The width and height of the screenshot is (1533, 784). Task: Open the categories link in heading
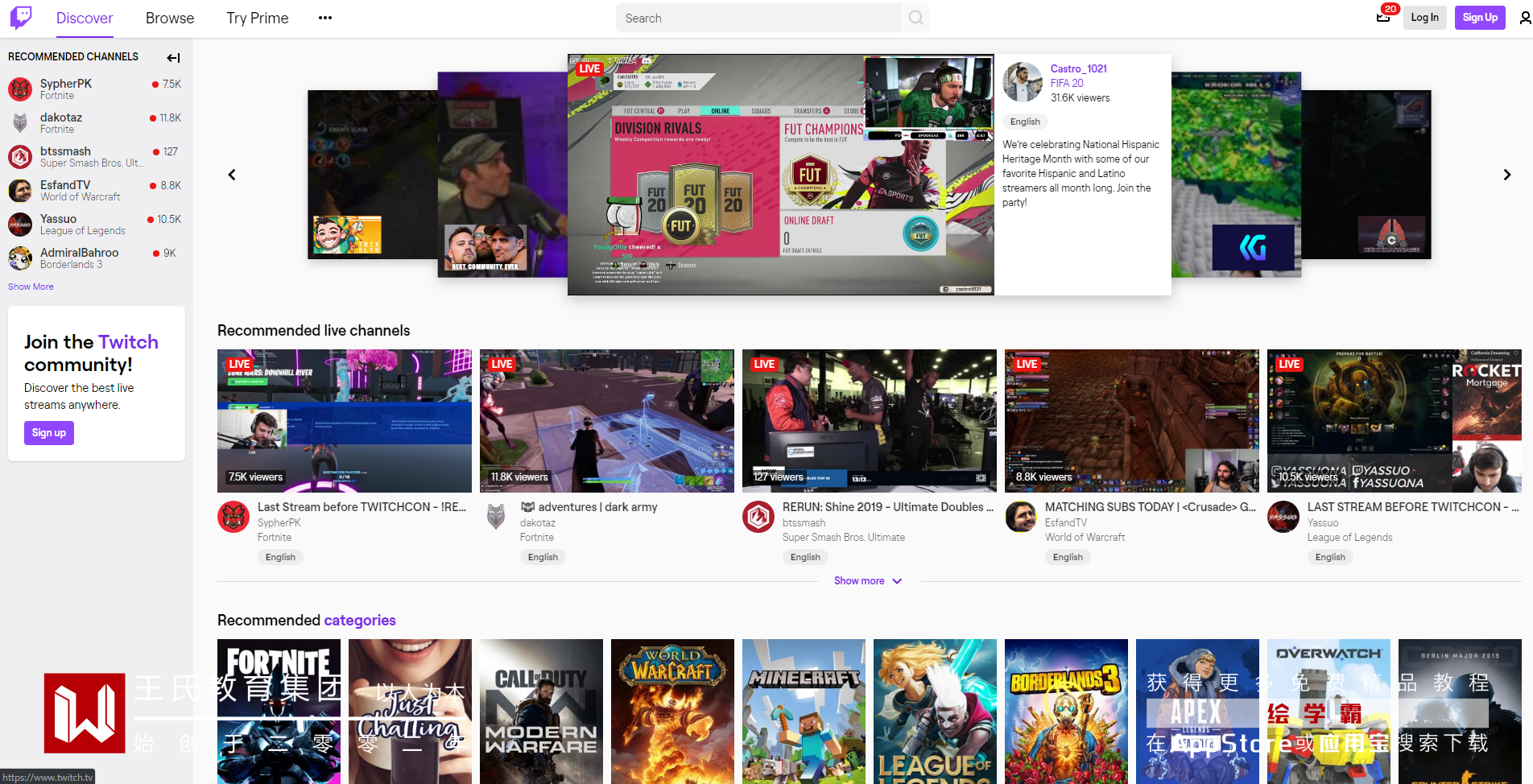coord(360,621)
